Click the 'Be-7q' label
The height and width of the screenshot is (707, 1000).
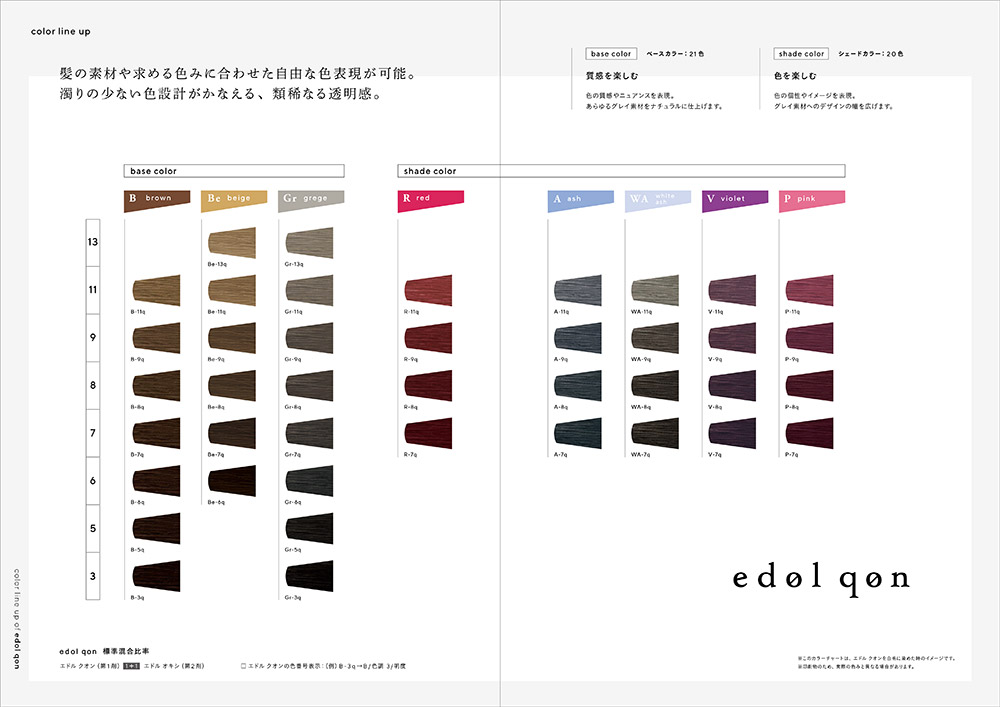point(216,455)
